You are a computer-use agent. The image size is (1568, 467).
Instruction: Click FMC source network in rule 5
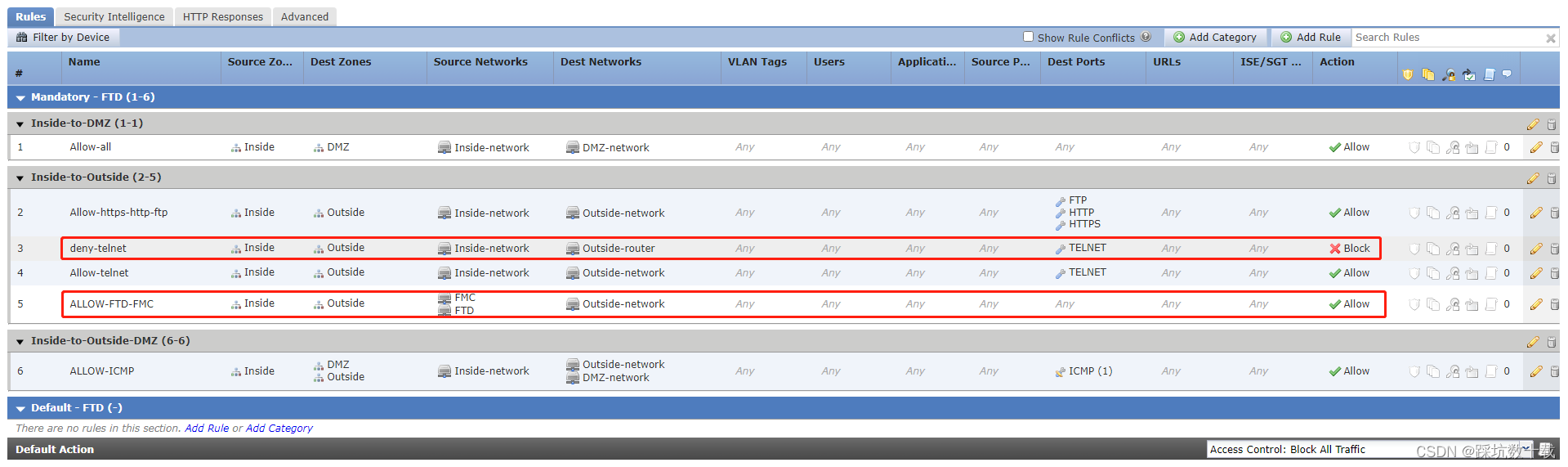(x=465, y=298)
